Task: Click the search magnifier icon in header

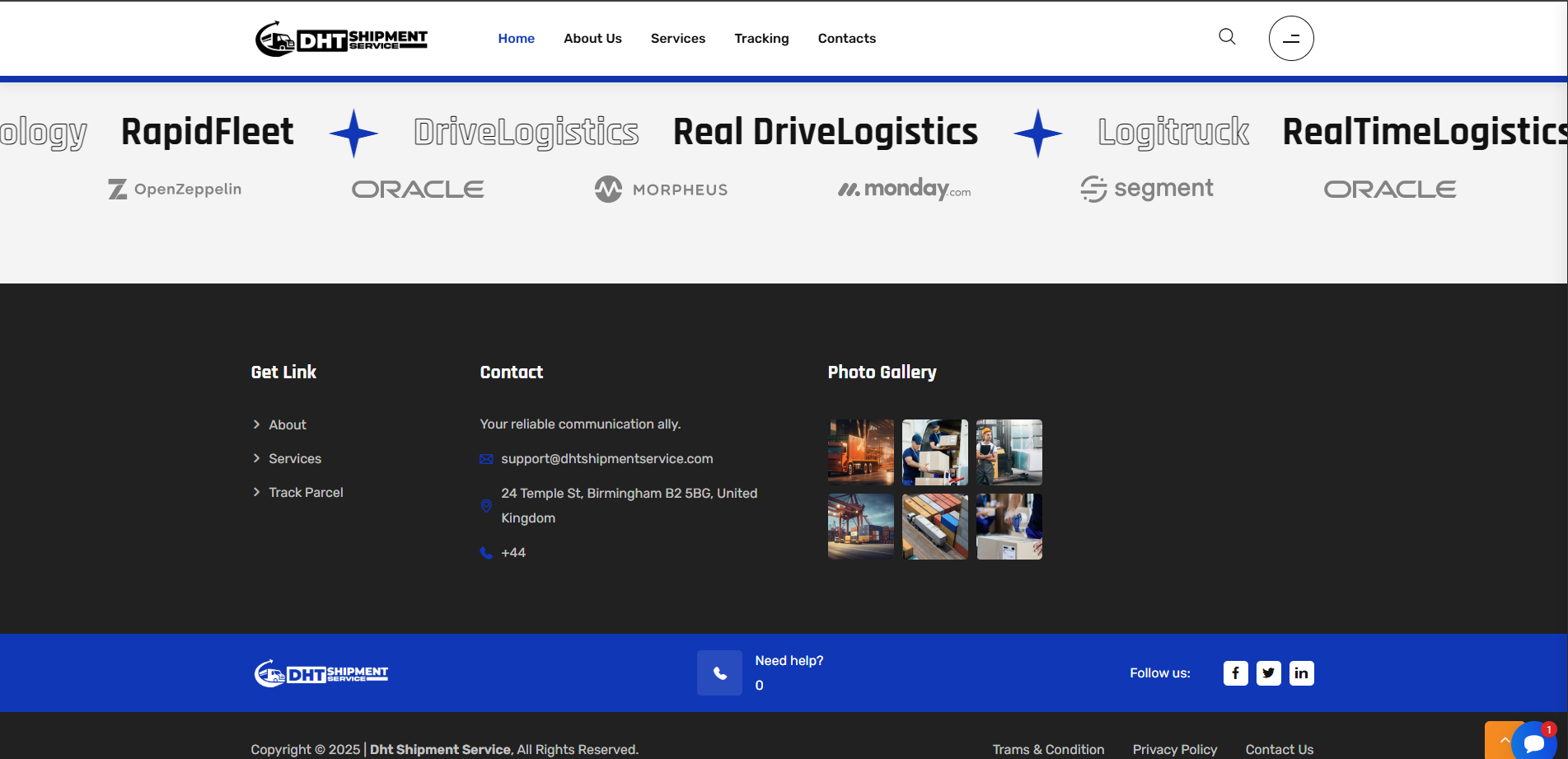Action: (x=1227, y=37)
